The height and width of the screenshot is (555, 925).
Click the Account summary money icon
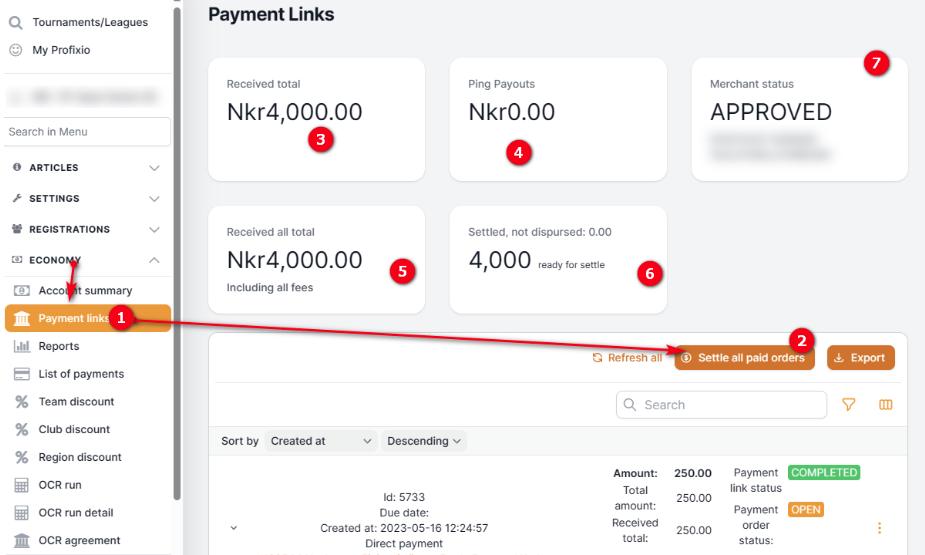point(21,290)
